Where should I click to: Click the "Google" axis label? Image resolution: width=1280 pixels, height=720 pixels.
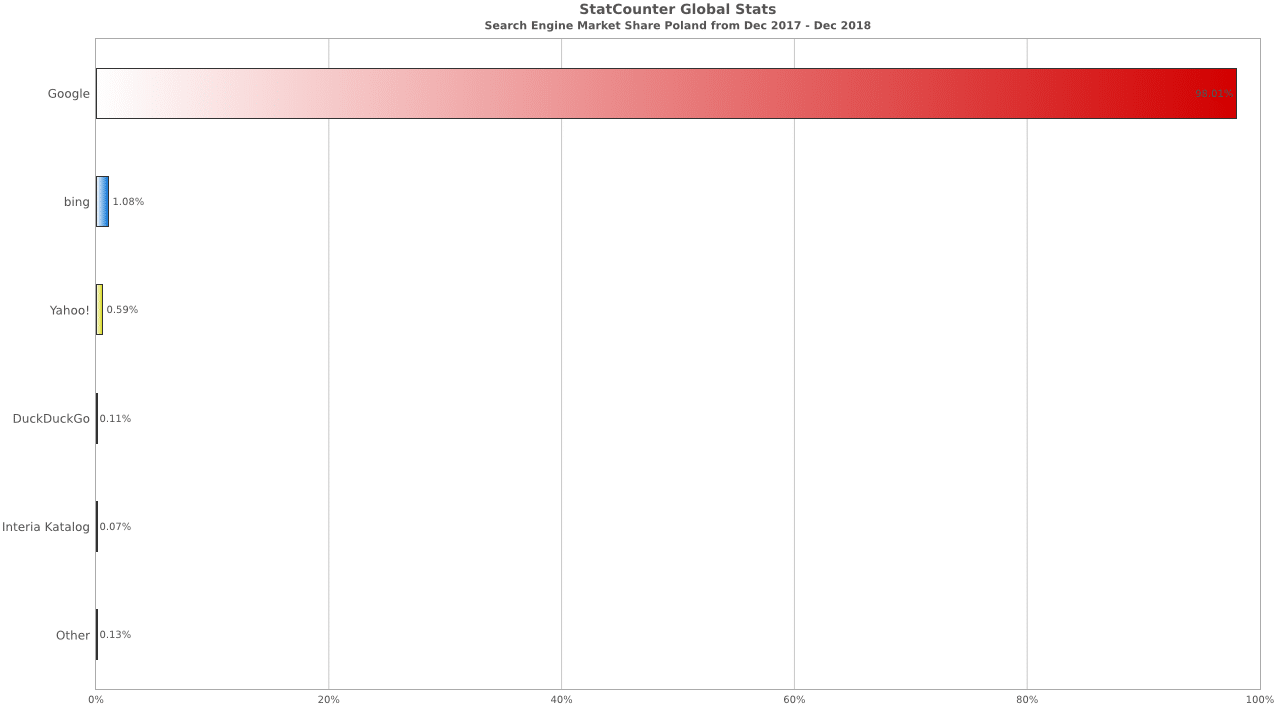pos(69,94)
